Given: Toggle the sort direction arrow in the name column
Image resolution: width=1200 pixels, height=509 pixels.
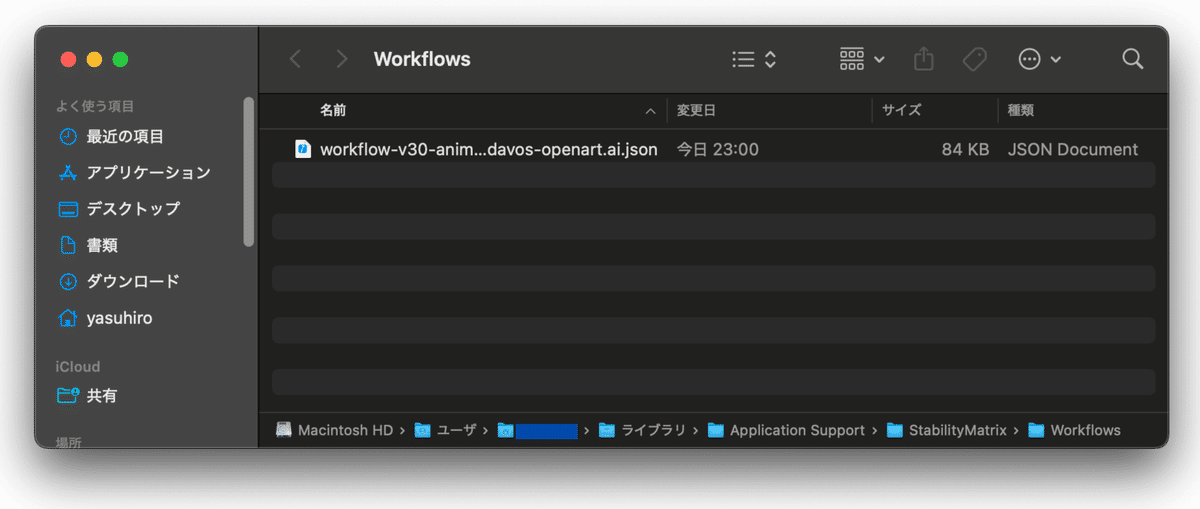Looking at the screenshot, I should pos(651,111).
